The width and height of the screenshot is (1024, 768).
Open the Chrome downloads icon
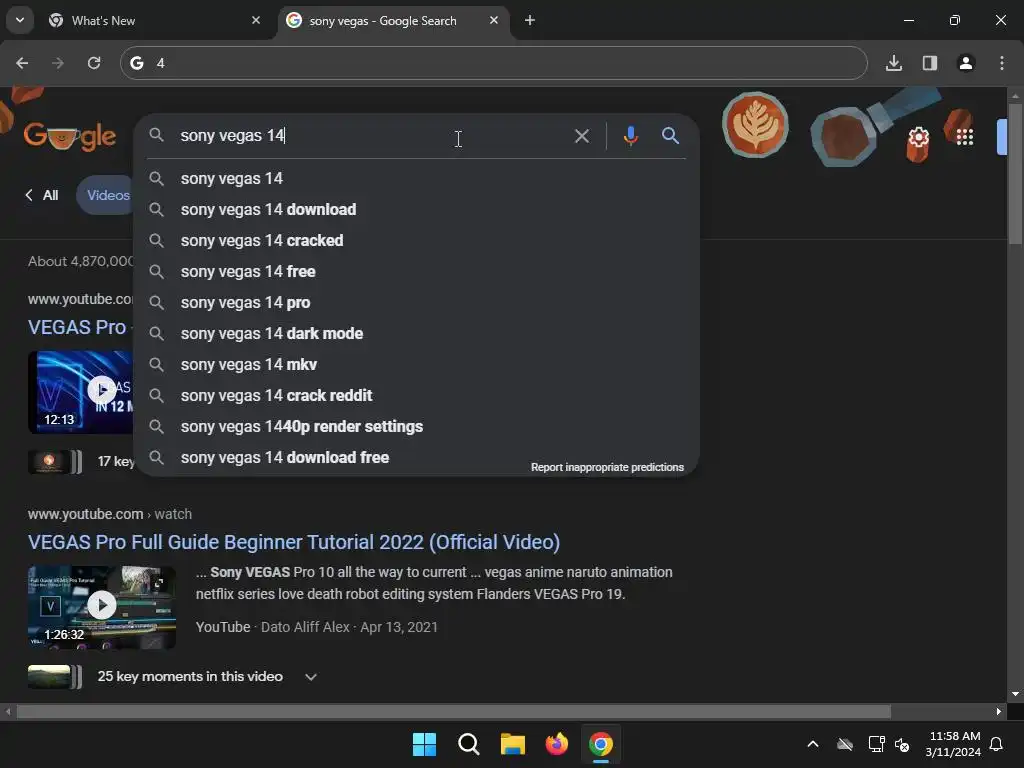tap(893, 63)
